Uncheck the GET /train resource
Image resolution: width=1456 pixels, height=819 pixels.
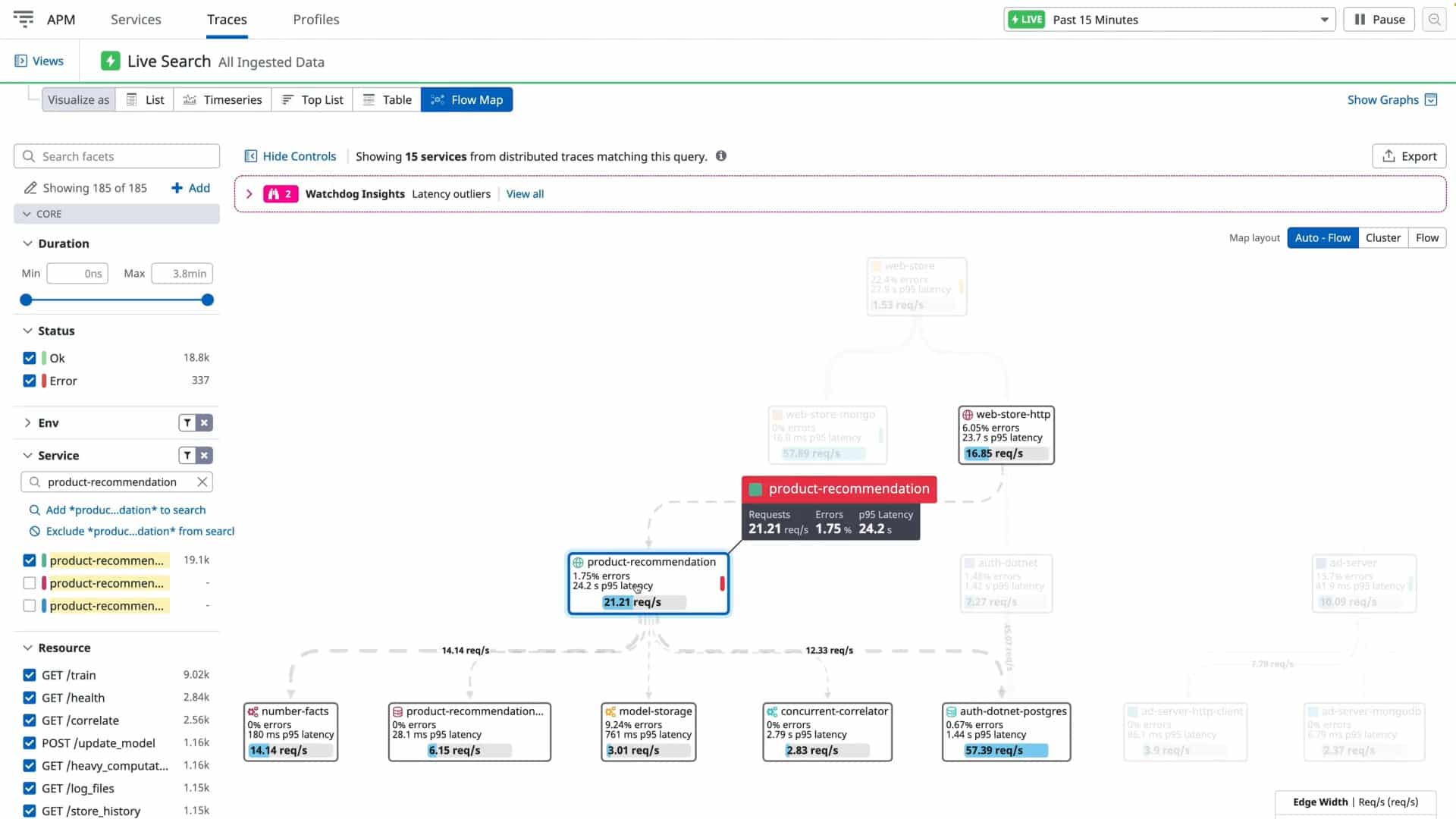pos(30,675)
